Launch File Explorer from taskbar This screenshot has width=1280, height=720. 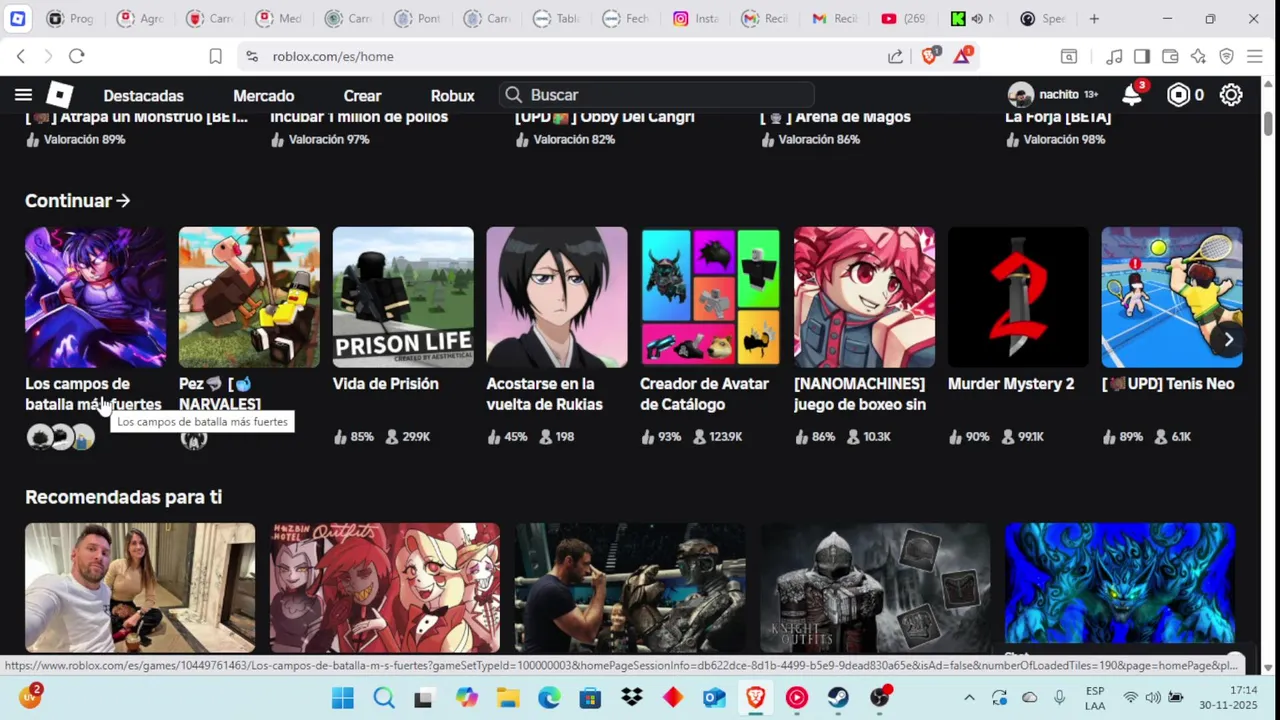[x=508, y=697]
